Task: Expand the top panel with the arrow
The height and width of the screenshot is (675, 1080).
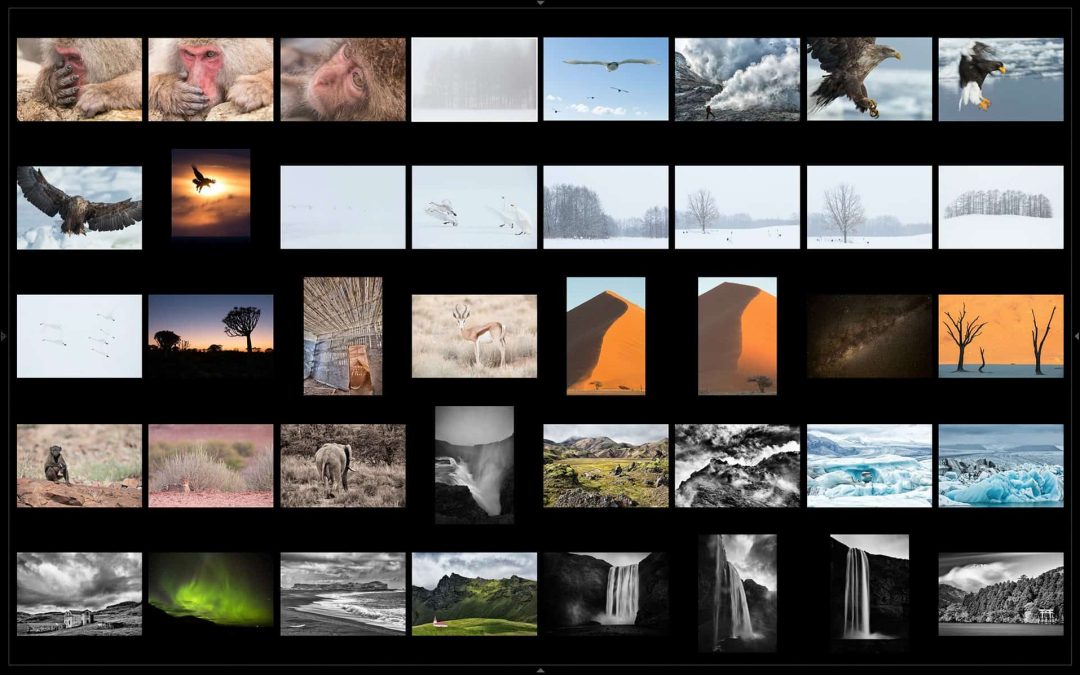Action: click(540, 3)
